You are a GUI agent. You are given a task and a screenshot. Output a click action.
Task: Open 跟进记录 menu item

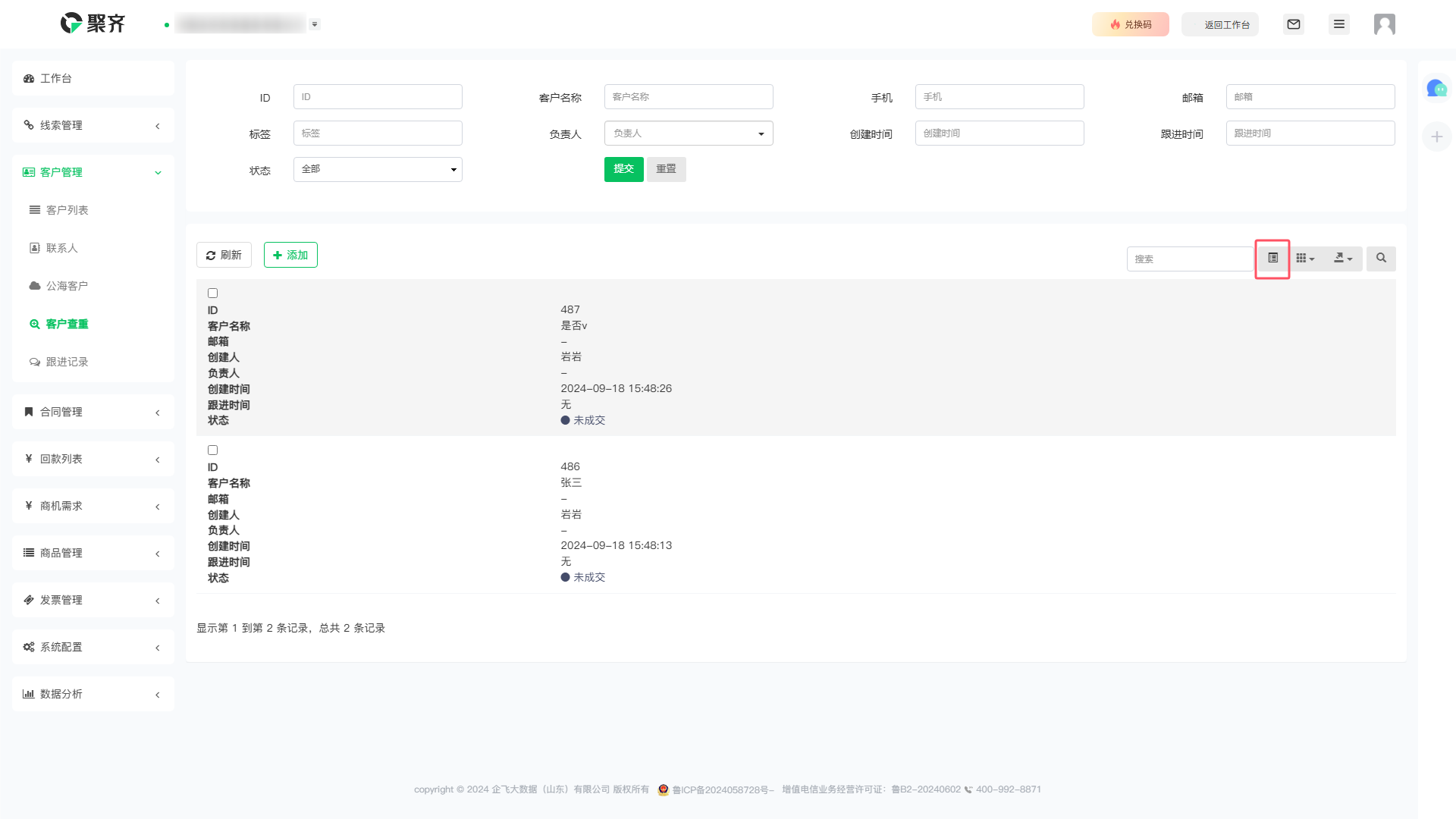[x=93, y=362]
